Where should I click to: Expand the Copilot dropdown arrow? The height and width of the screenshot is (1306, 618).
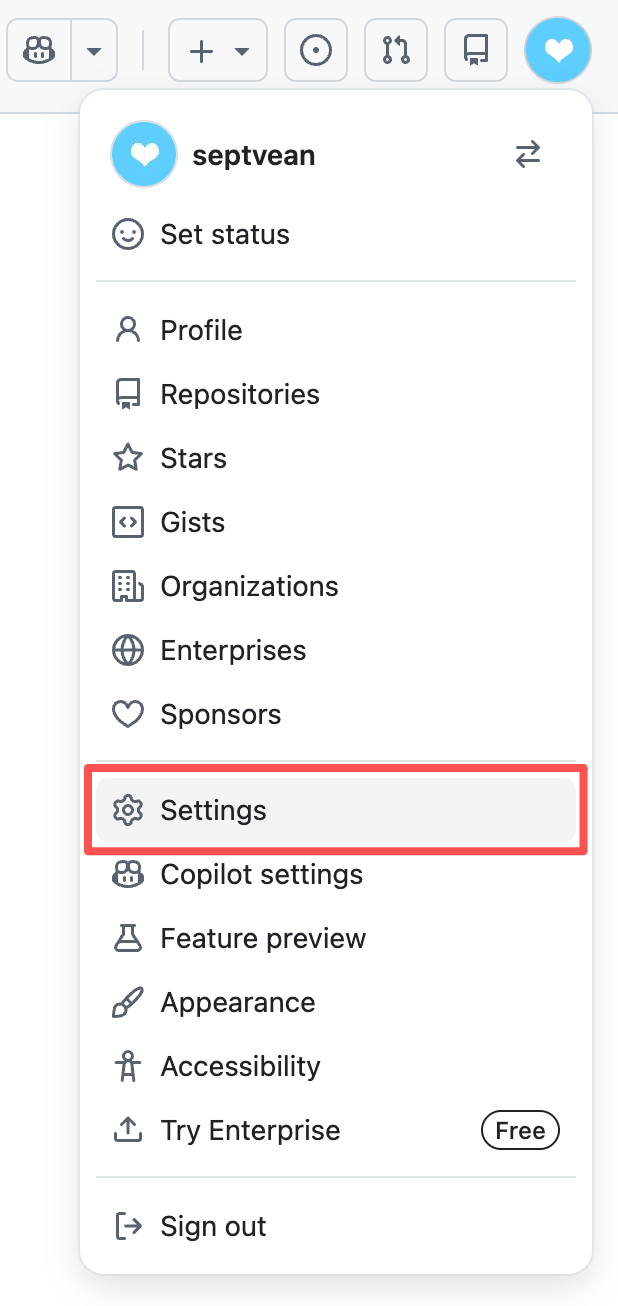click(x=94, y=50)
